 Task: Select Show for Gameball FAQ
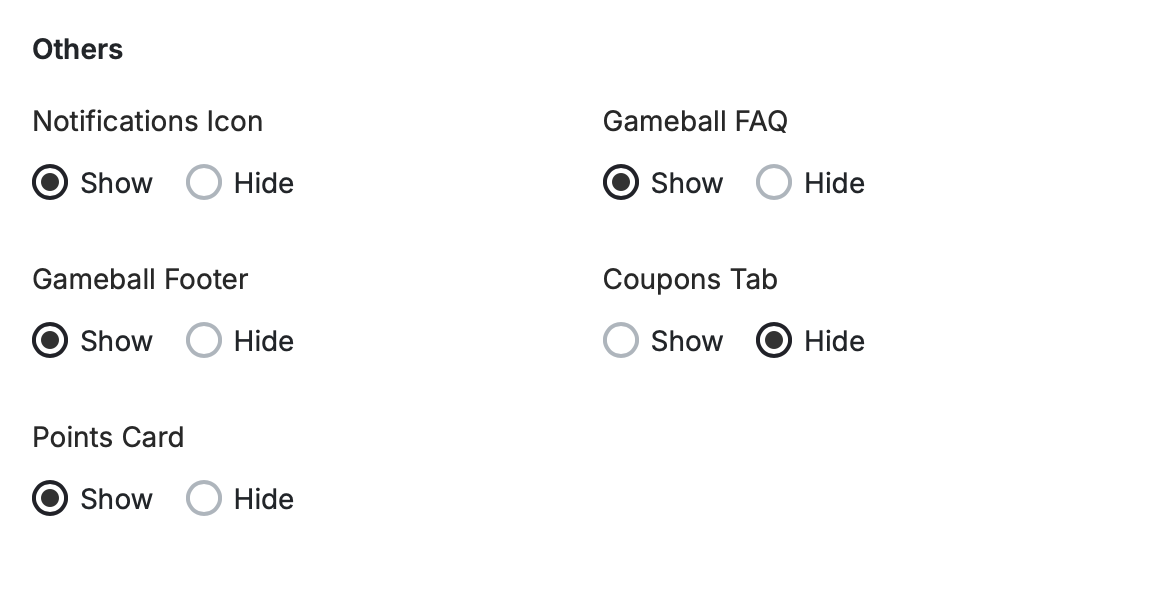point(620,182)
